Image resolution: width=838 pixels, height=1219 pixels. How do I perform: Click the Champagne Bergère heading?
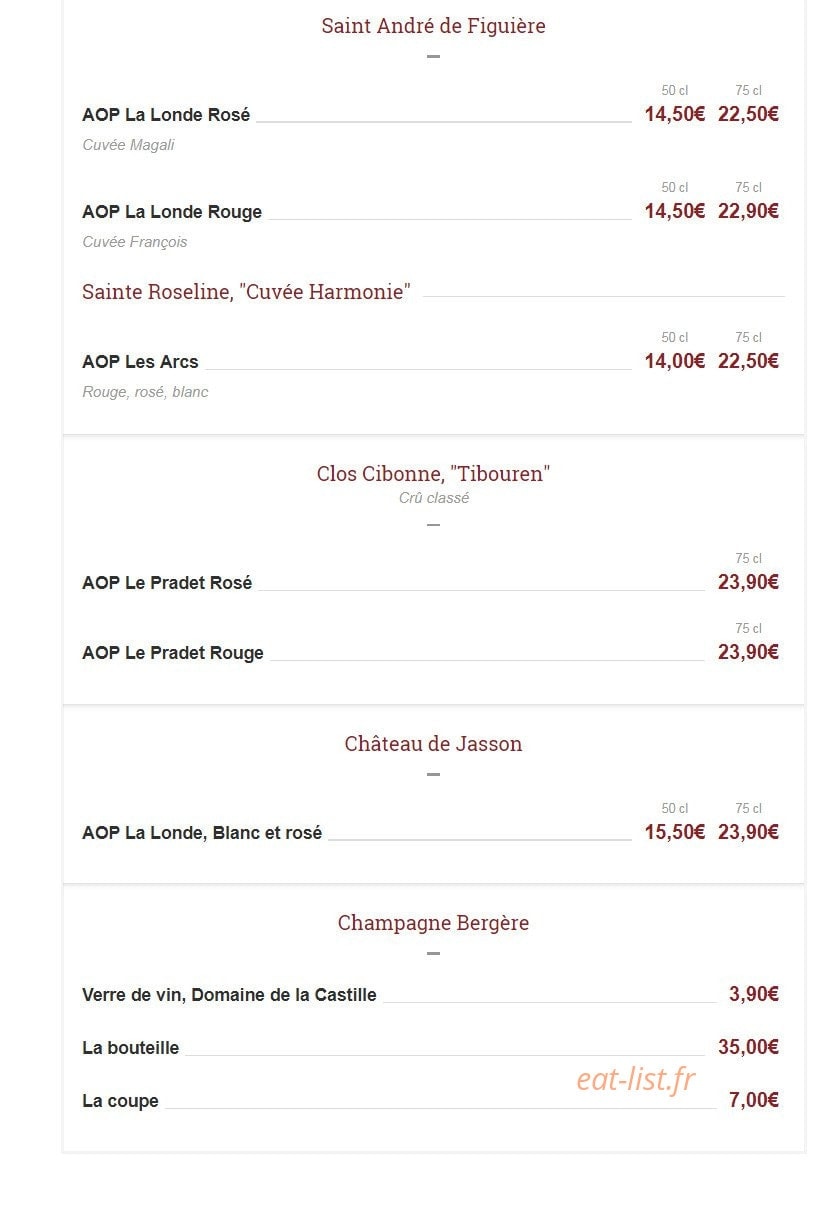tap(433, 923)
